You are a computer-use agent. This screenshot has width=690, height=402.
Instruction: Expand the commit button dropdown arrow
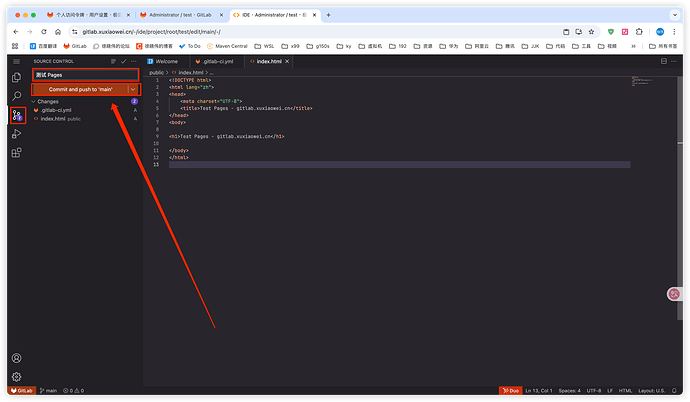133,89
